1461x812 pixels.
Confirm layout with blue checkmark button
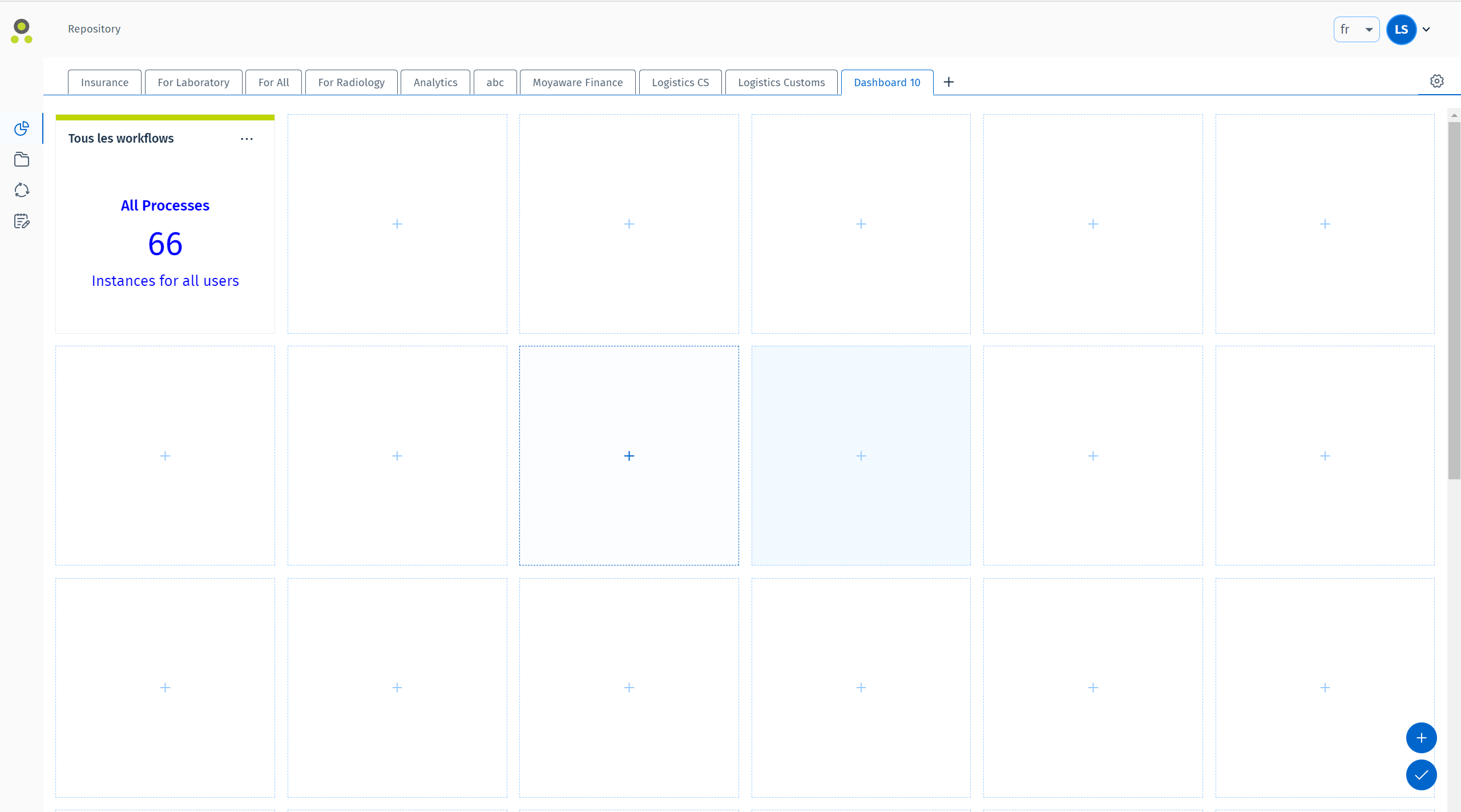(x=1421, y=775)
